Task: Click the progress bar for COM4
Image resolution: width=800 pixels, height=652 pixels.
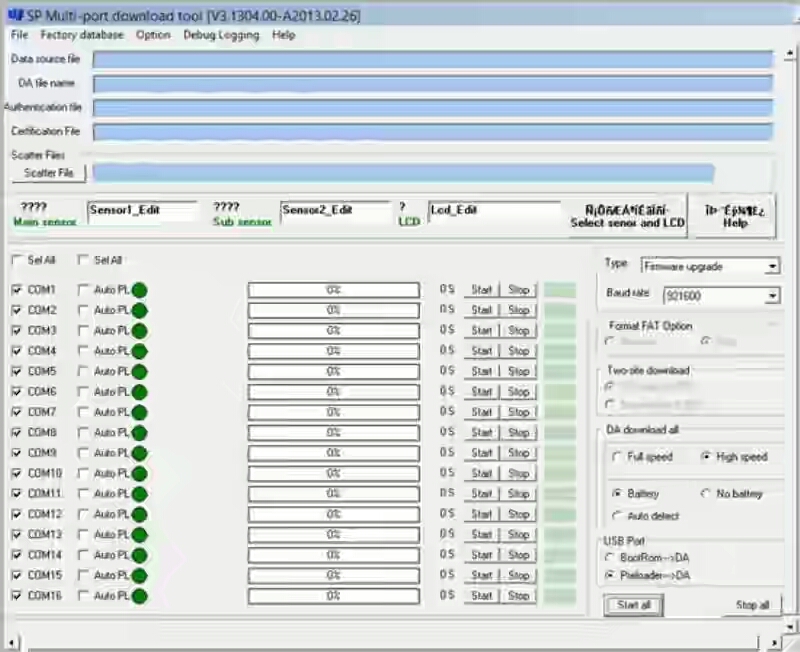Action: click(334, 350)
